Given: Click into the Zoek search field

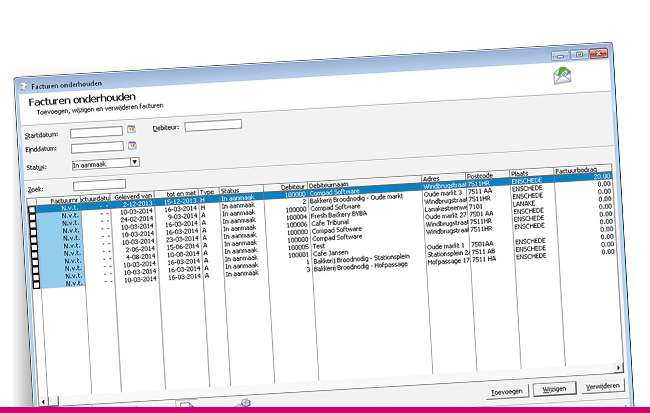Looking at the screenshot, I should point(99,185).
